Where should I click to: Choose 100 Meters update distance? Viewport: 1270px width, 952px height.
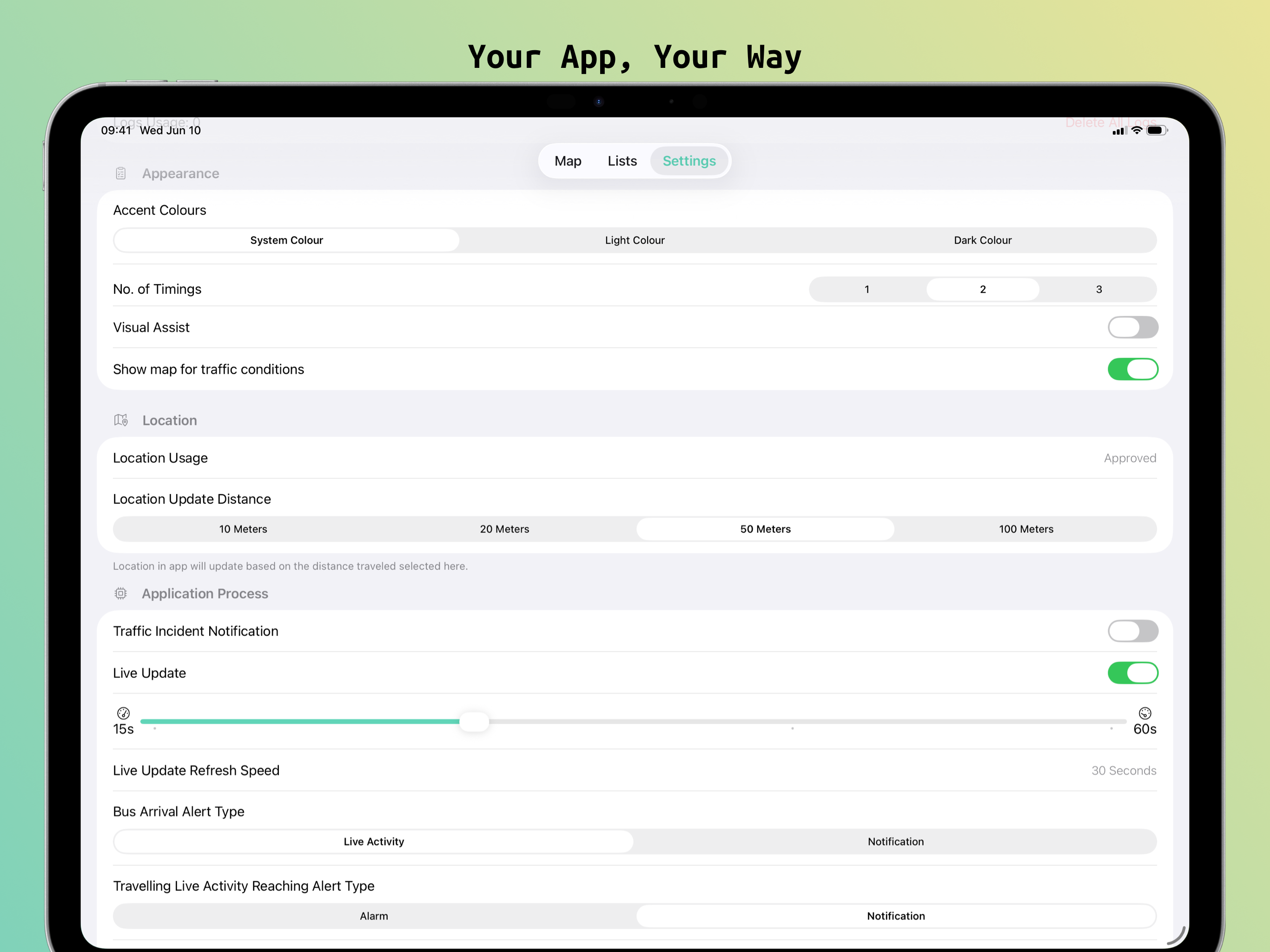pos(1026,529)
